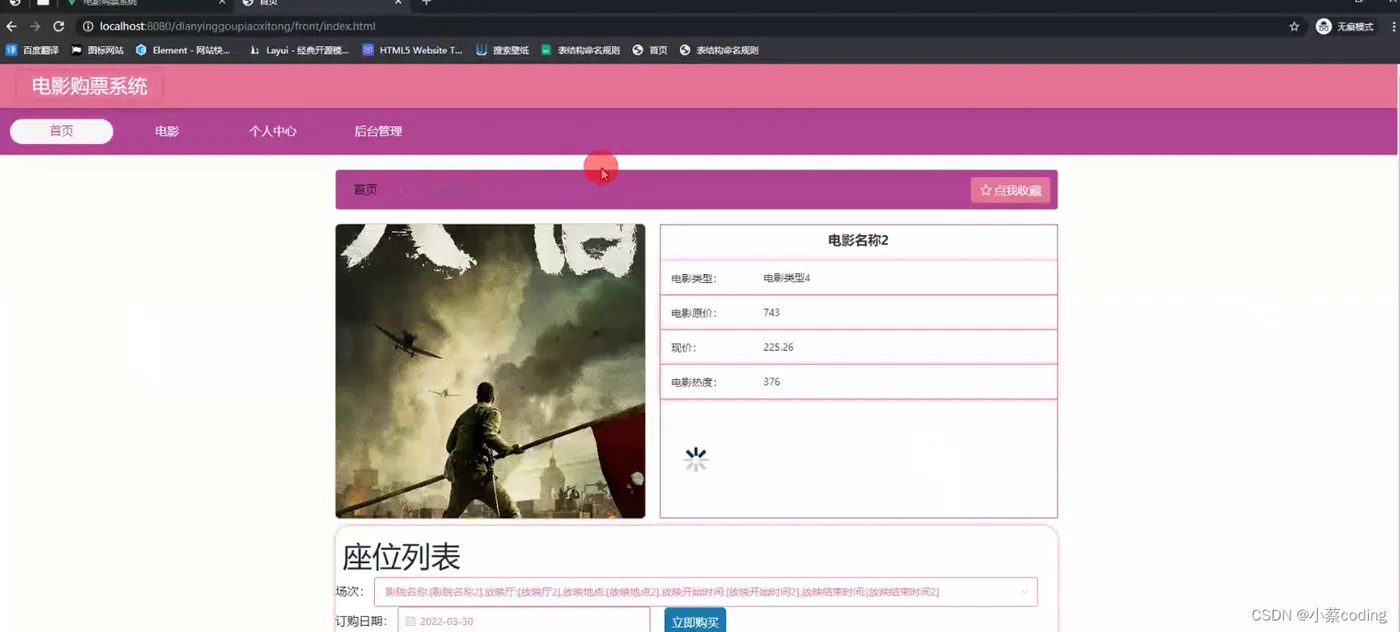Select the 首页 navigation item
The width and height of the screenshot is (1400, 632).
pyautogui.click(x=61, y=131)
